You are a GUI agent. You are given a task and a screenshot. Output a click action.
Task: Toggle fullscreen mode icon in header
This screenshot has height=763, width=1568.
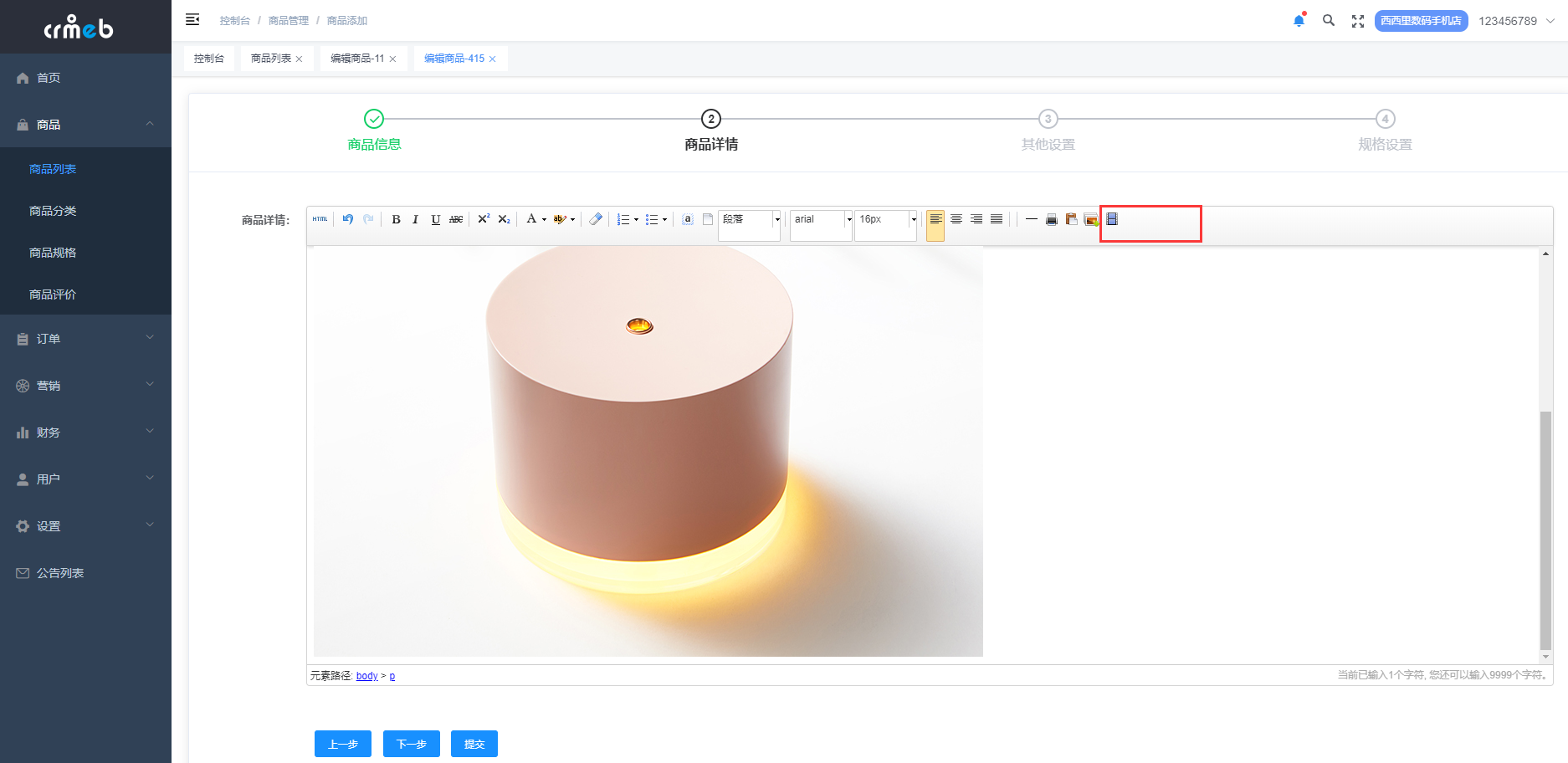[x=1358, y=21]
